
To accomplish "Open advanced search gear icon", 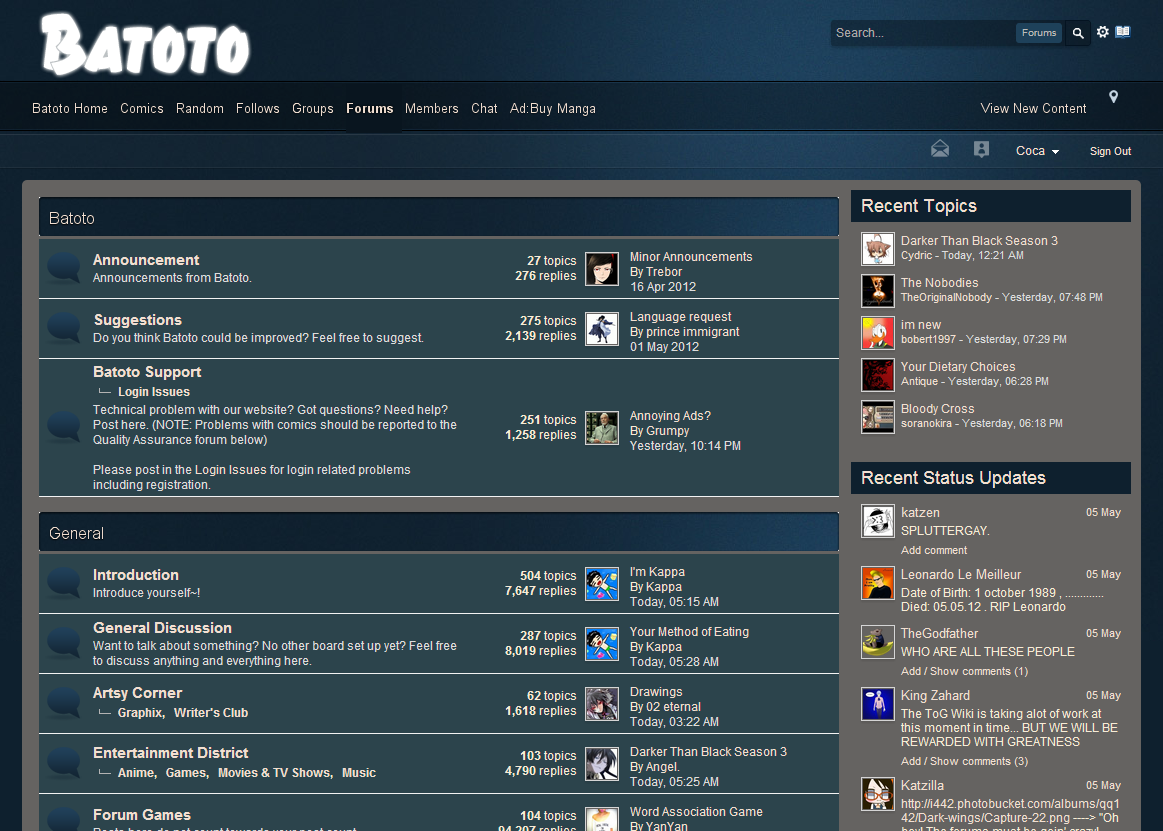I will [x=1103, y=32].
